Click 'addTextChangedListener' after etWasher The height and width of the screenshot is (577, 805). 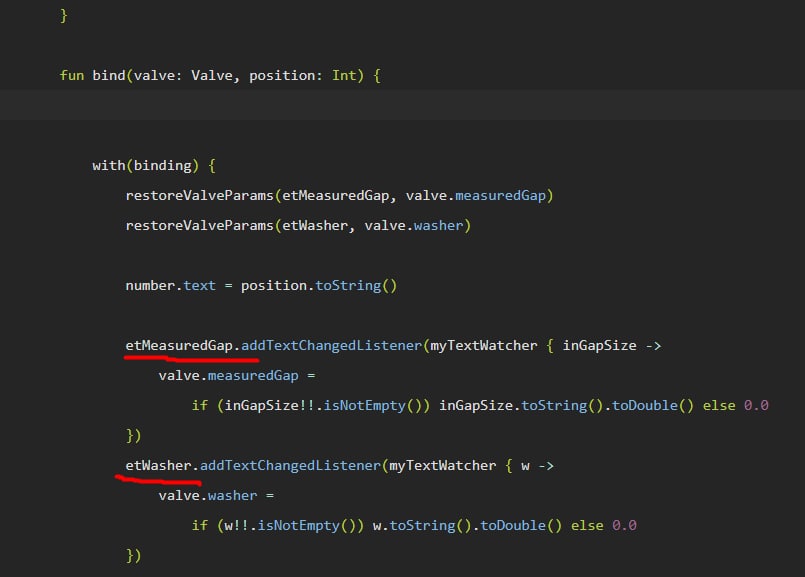[x=290, y=466]
